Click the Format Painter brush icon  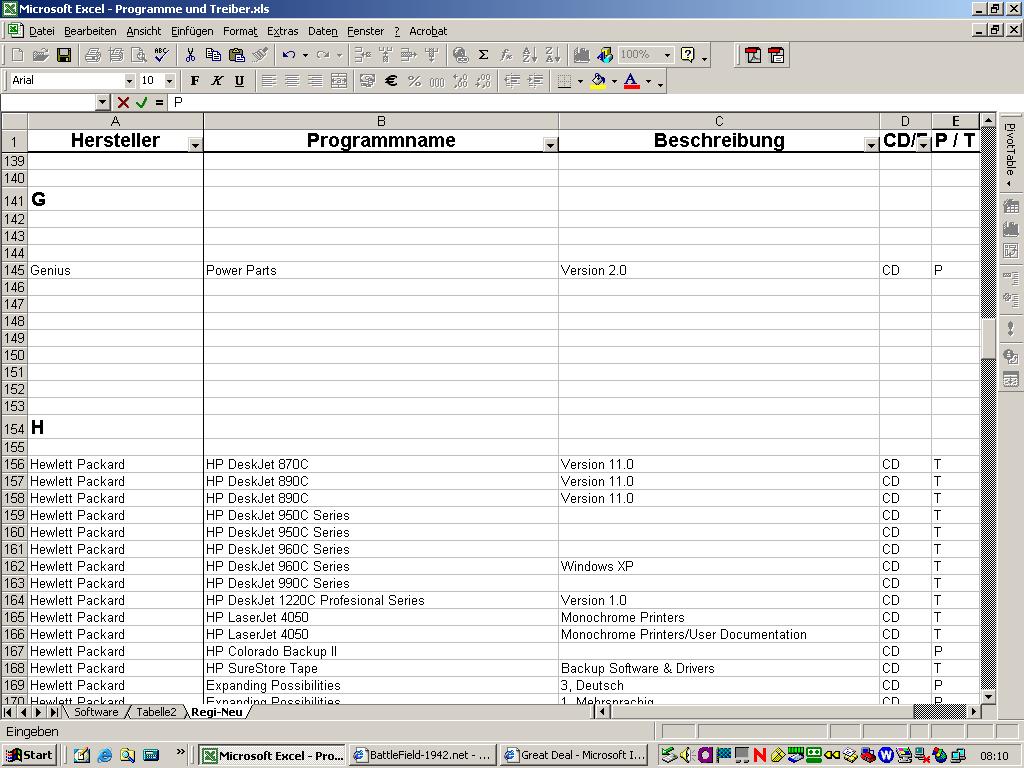click(260, 56)
